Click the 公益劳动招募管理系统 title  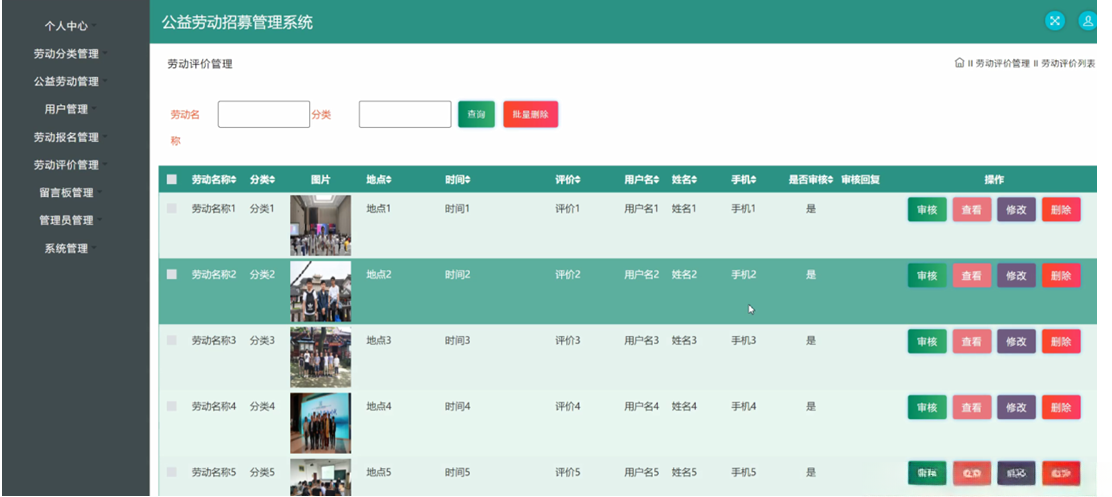coord(237,22)
